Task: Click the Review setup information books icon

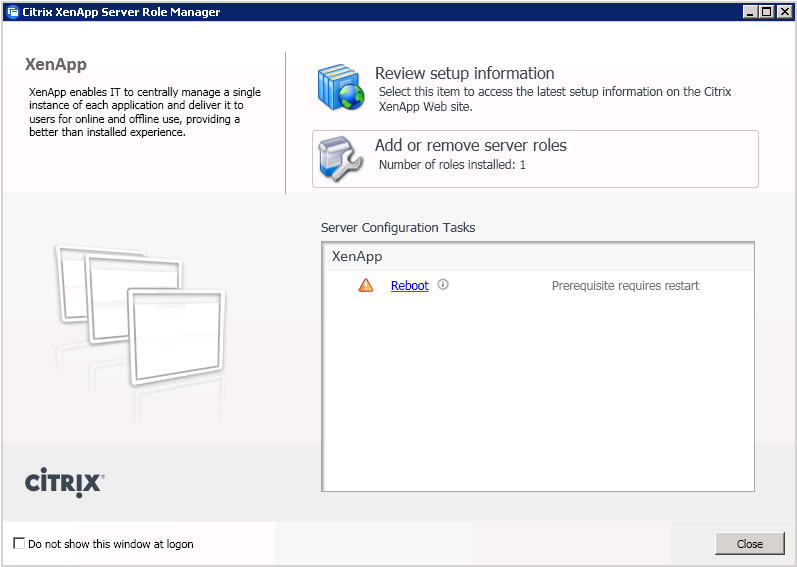Action: click(341, 87)
